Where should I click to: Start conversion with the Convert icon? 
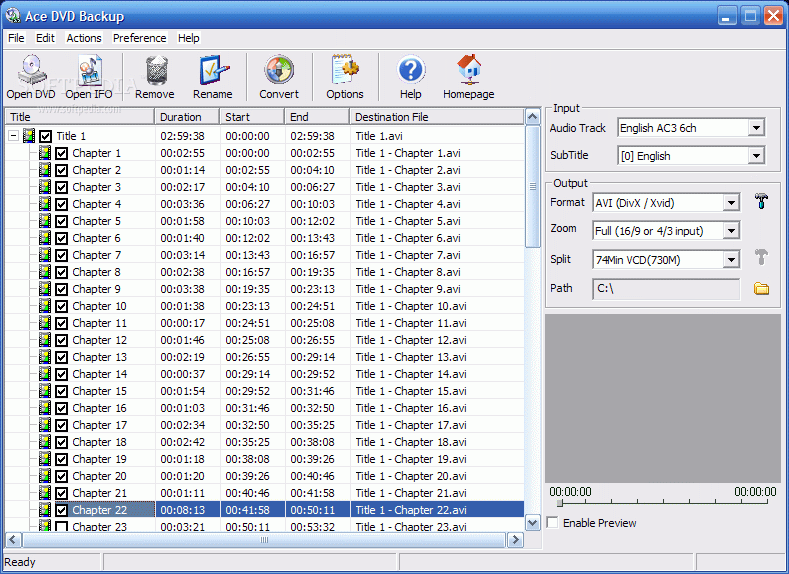coord(279,70)
